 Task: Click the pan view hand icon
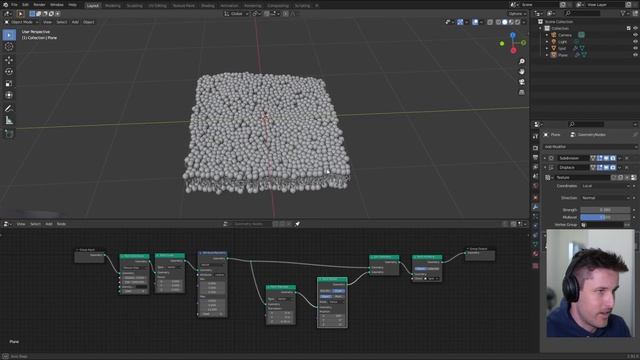coord(522,71)
